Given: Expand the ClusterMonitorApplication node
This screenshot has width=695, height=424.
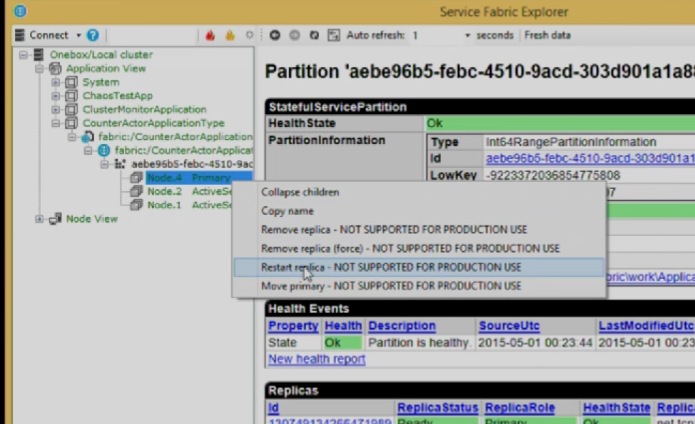Looking at the screenshot, I should [55, 109].
